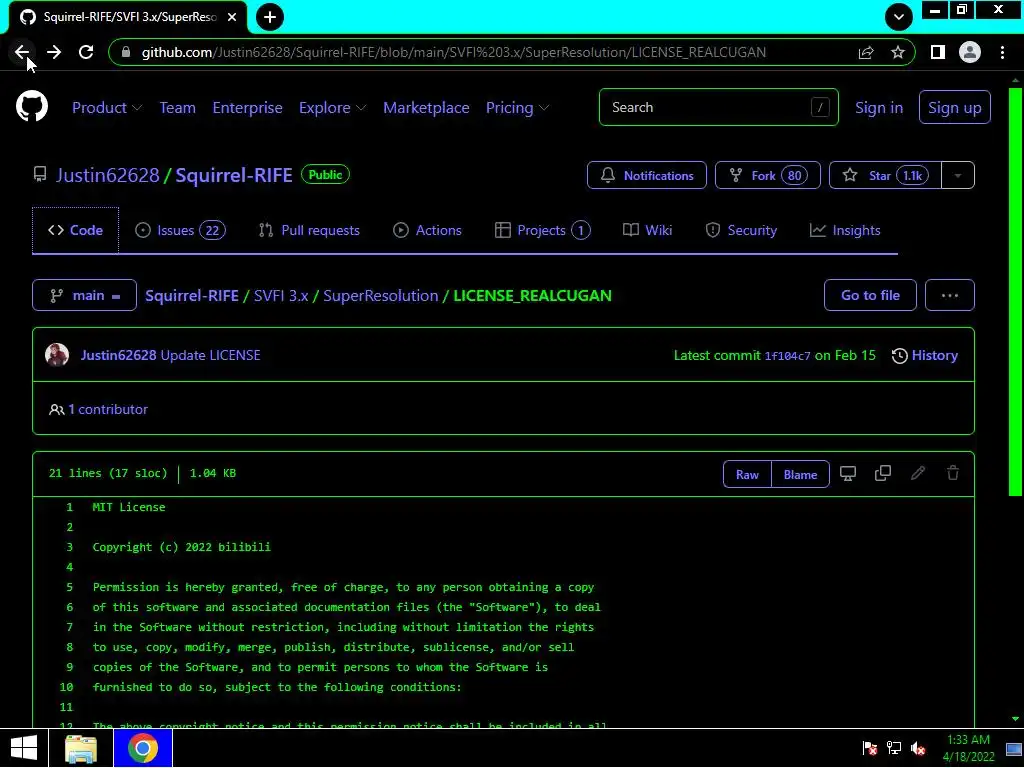Open the Squirrel-RIFE repository title link

click(234, 175)
